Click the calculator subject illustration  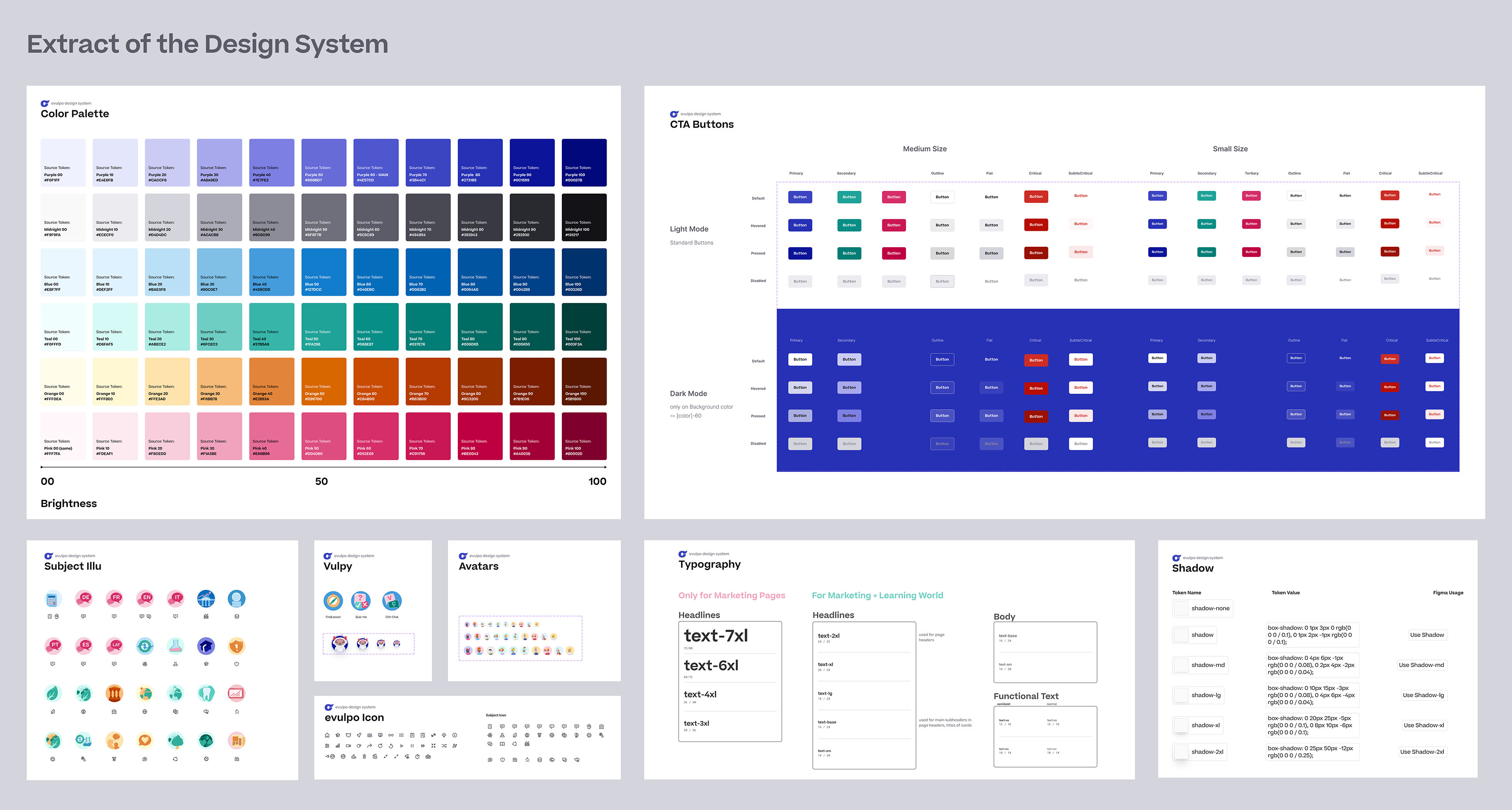[53, 599]
